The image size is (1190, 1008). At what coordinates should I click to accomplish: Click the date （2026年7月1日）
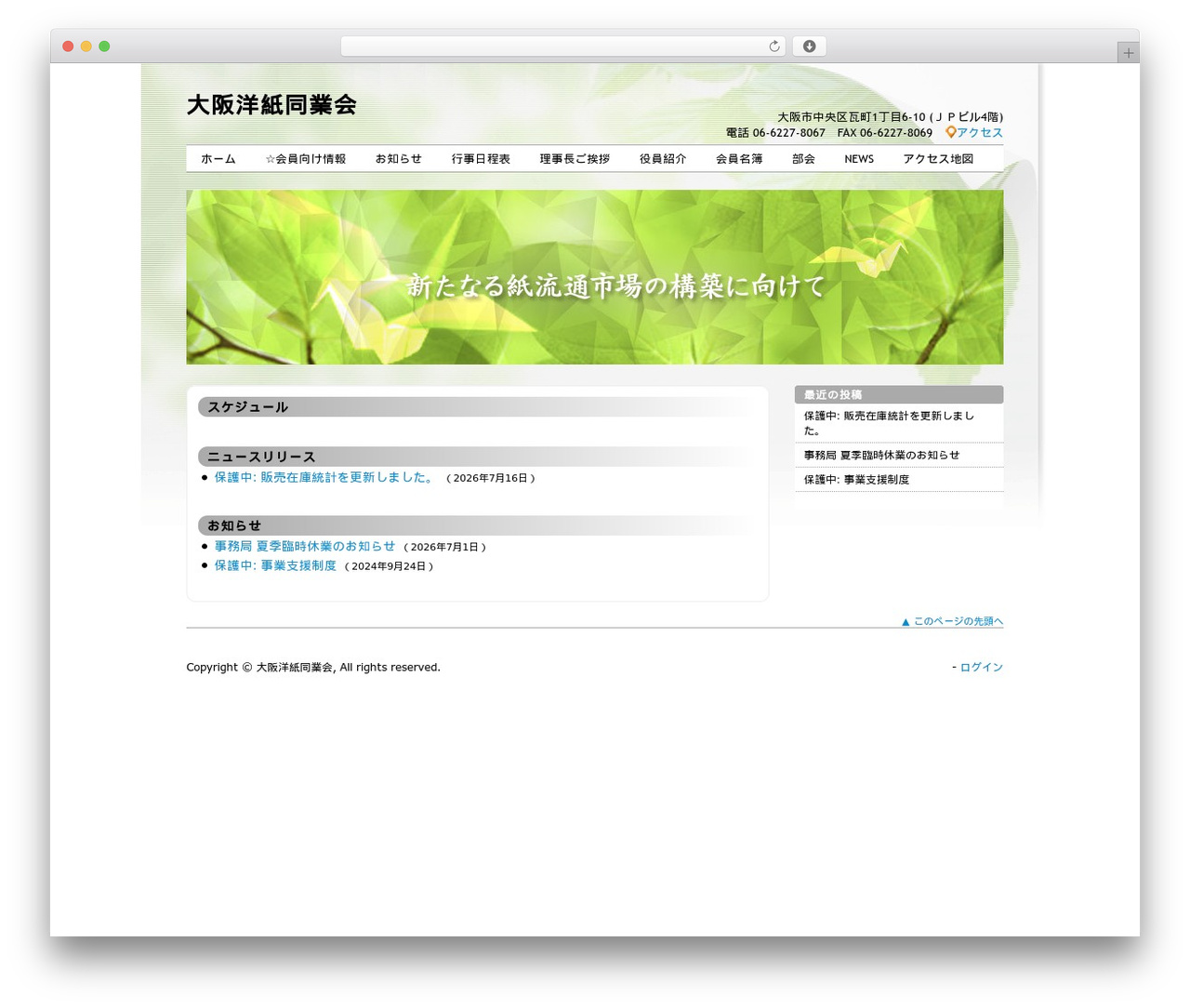point(445,547)
